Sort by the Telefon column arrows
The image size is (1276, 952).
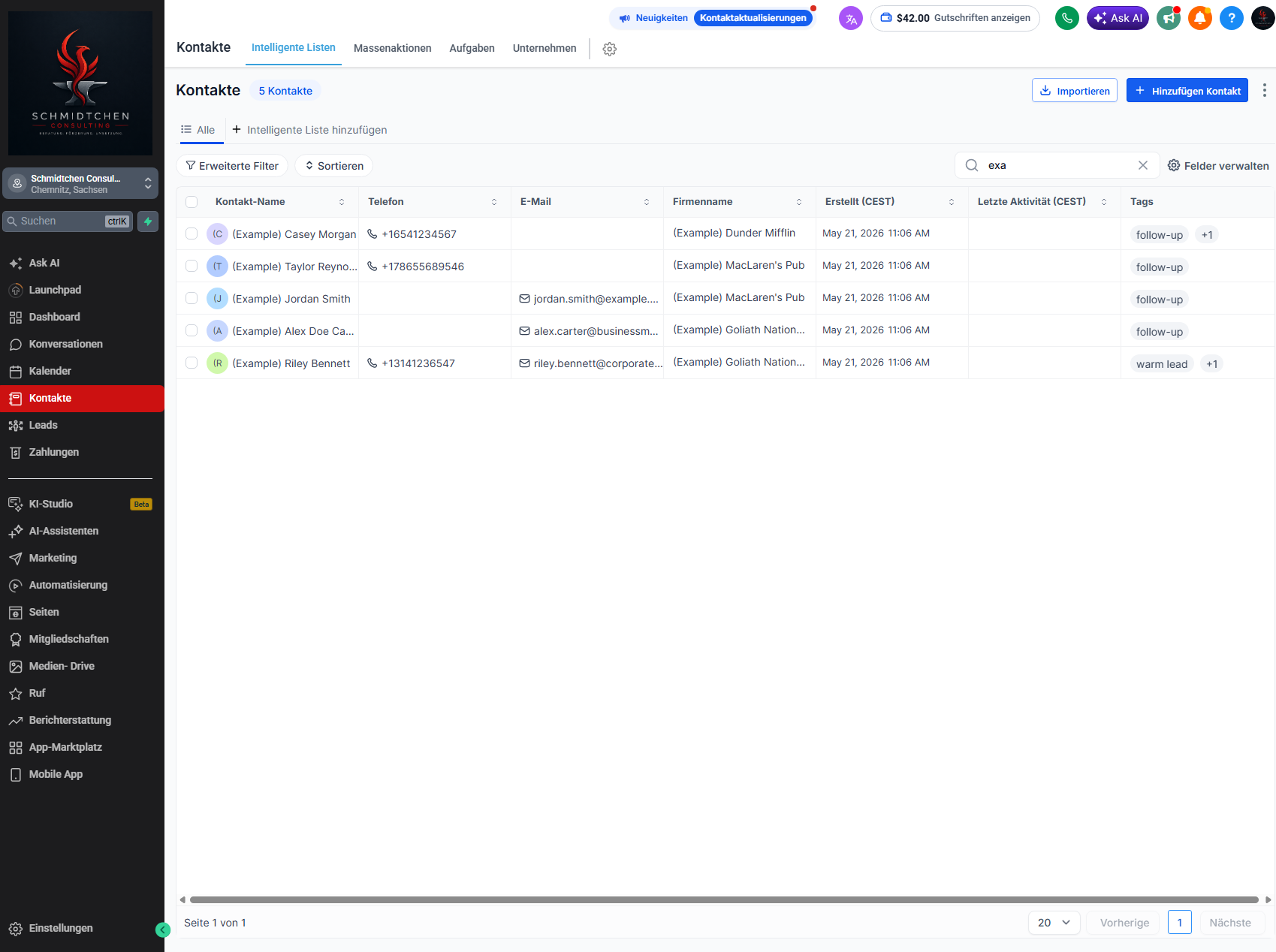pyautogui.click(x=494, y=202)
